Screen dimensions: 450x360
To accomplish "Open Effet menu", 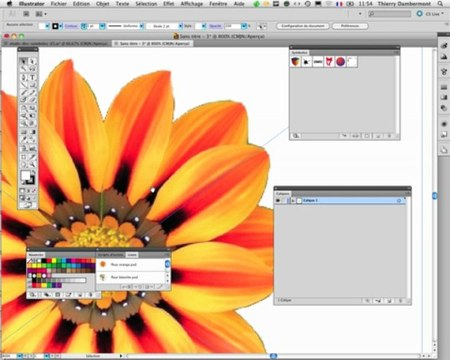I will point(169,4).
